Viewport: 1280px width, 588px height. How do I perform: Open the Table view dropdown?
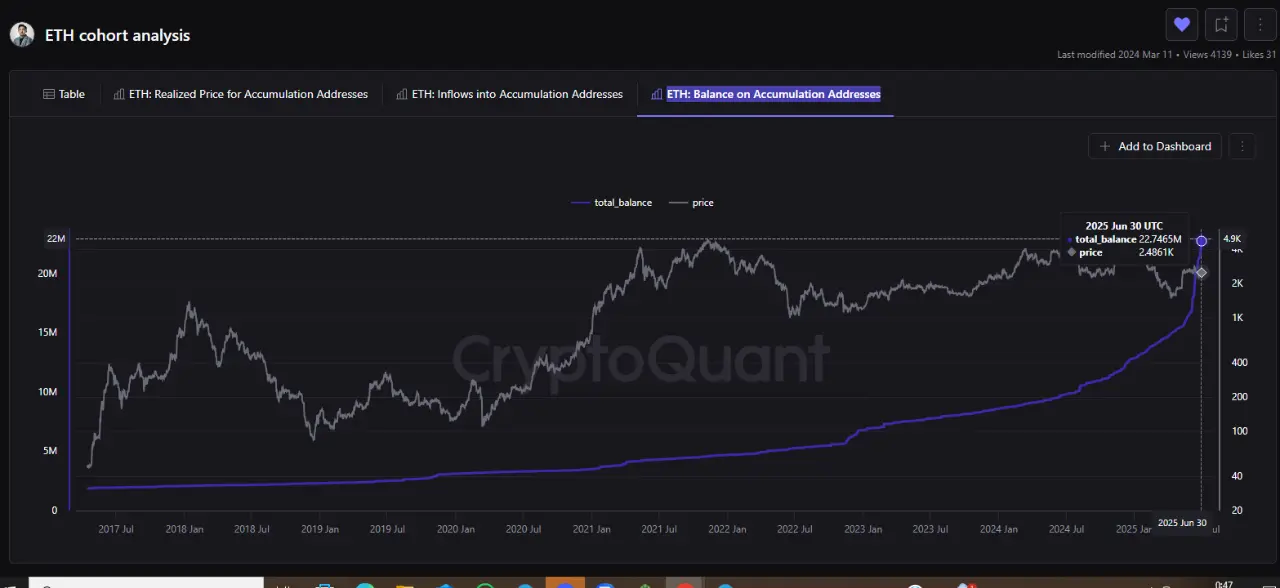point(64,94)
